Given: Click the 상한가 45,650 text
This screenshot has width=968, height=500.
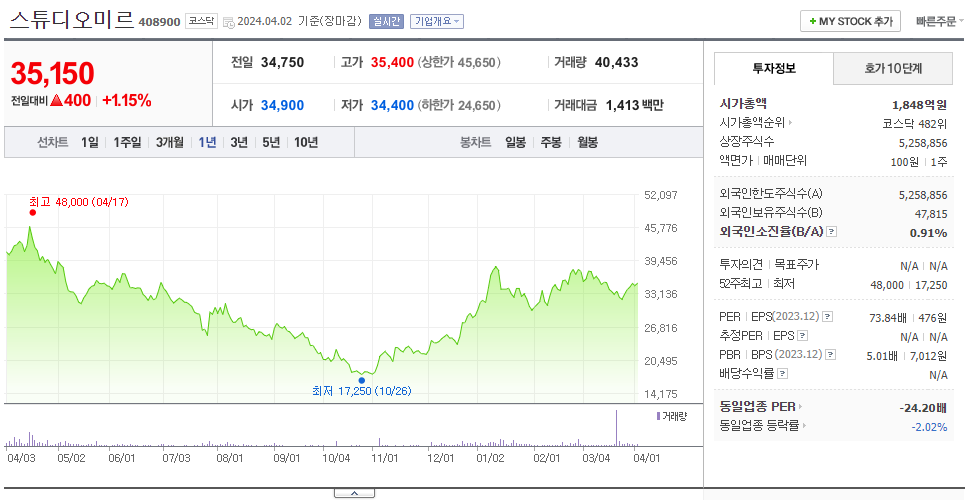Looking at the screenshot, I should tap(459, 62).
